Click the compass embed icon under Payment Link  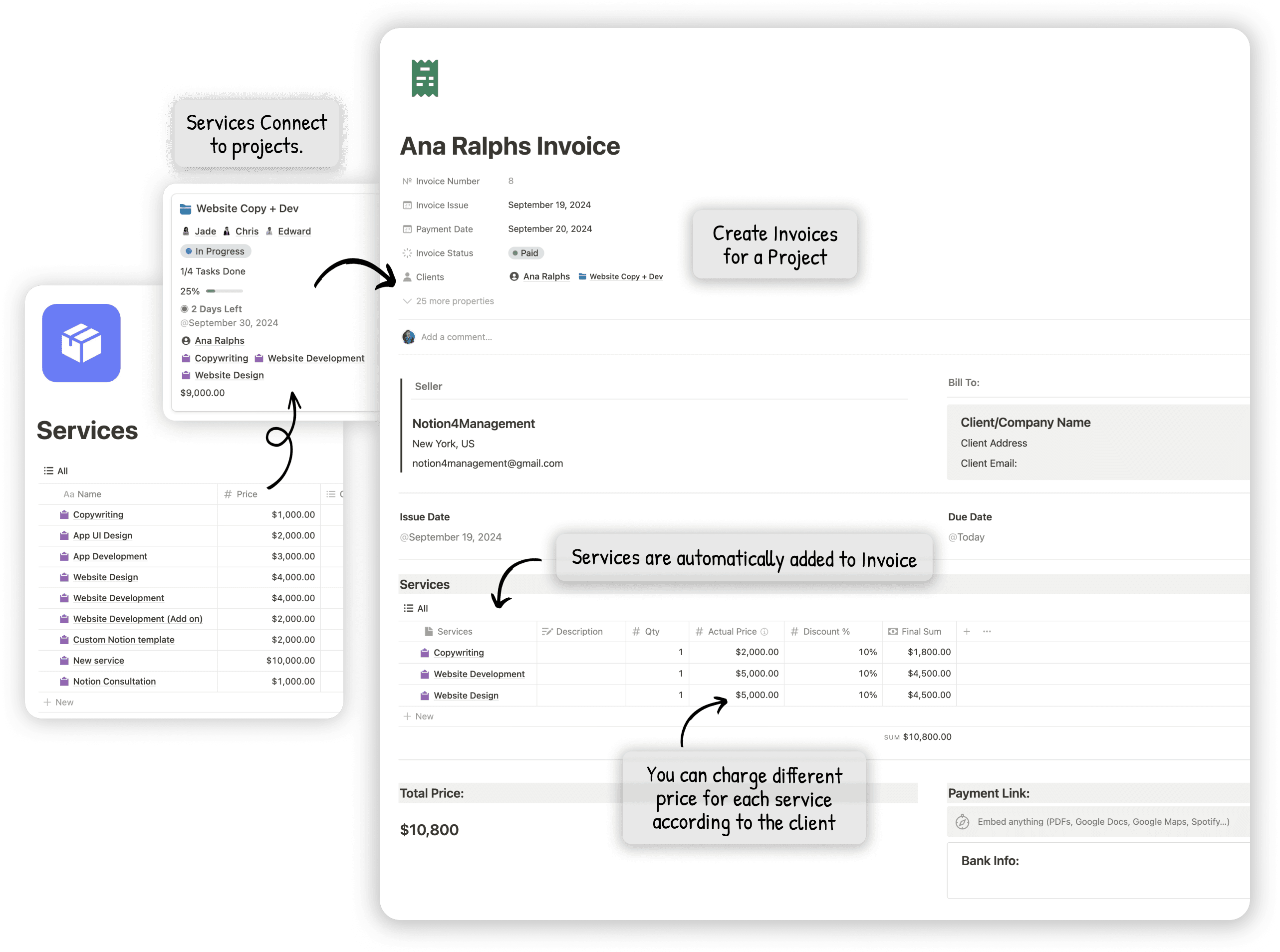click(x=963, y=822)
